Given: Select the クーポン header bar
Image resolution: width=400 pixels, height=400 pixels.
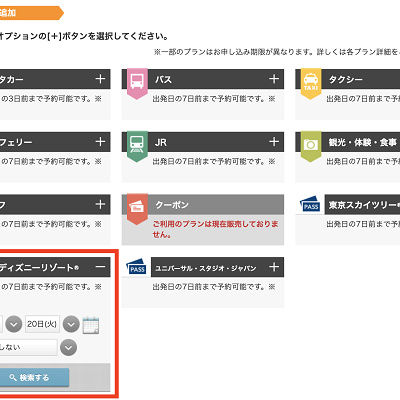Looking at the screenshot, I should 203,204.
